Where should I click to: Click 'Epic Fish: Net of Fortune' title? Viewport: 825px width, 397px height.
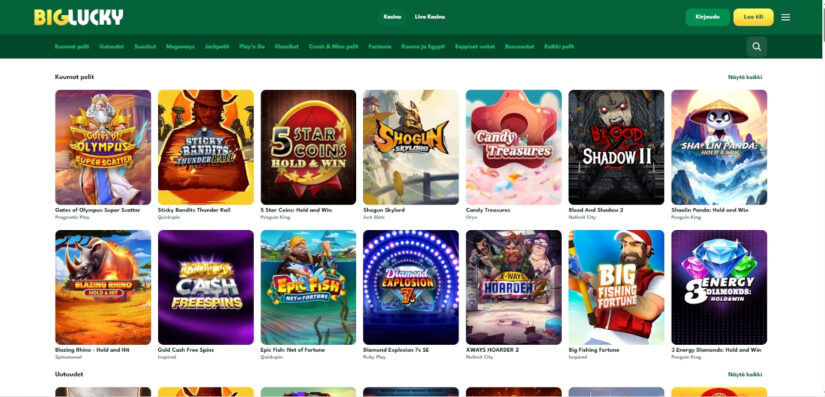[293, 350]
